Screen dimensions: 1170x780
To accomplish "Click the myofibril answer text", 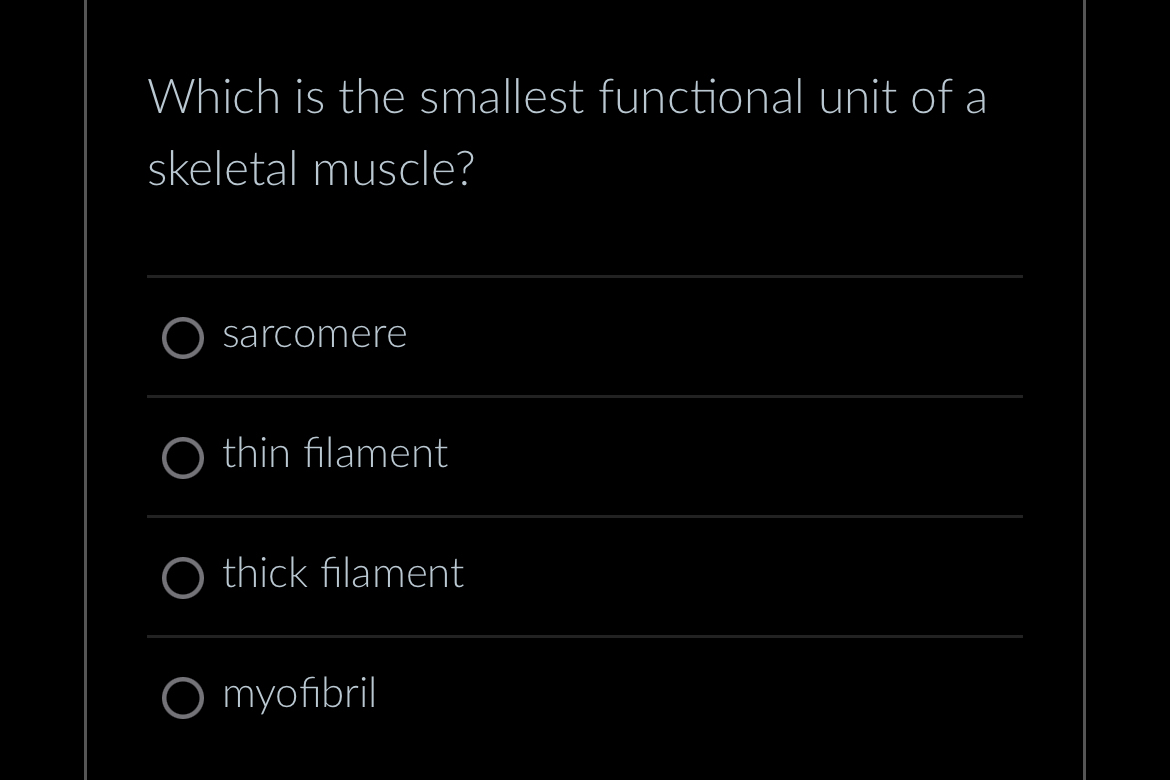I will coord(298,694).
